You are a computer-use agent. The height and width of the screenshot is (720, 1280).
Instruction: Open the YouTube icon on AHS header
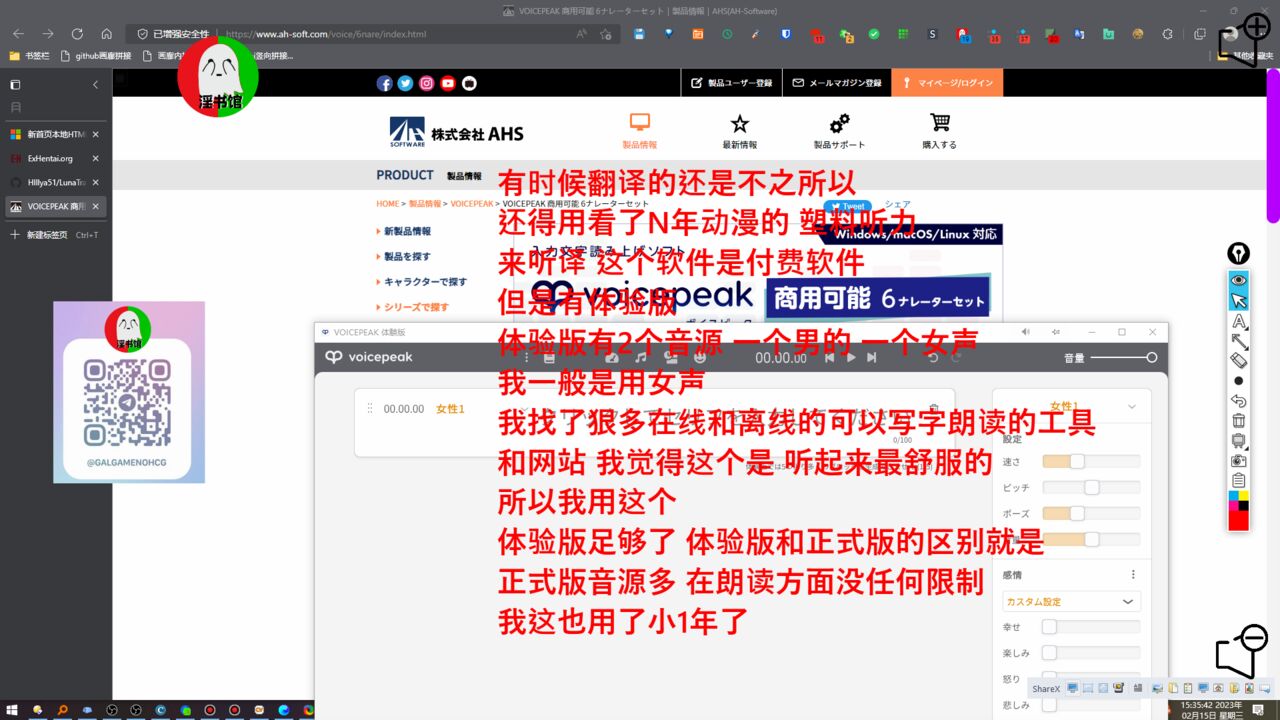(x=448, y=83)
